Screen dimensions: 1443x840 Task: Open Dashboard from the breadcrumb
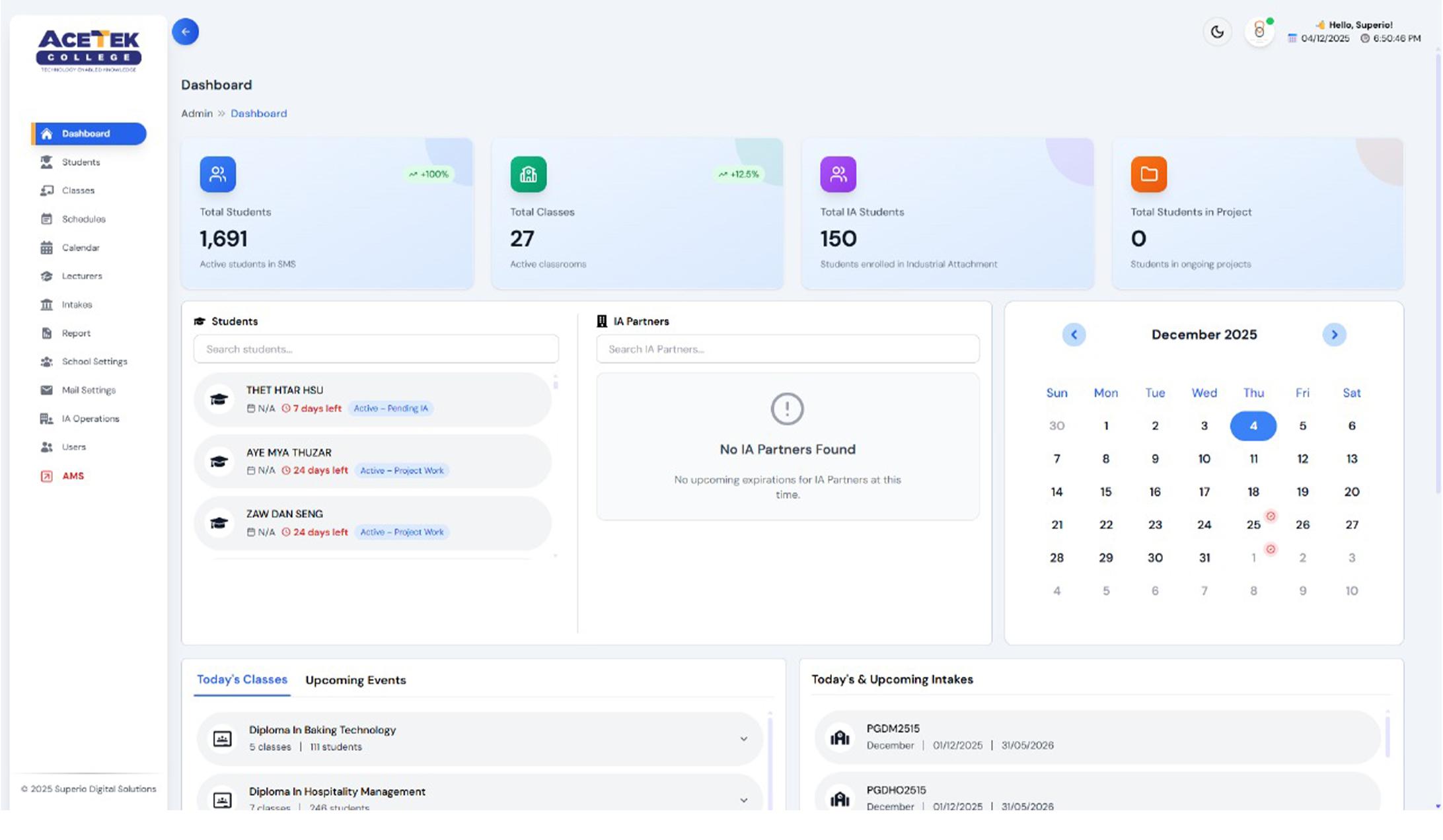click(258, 113)
